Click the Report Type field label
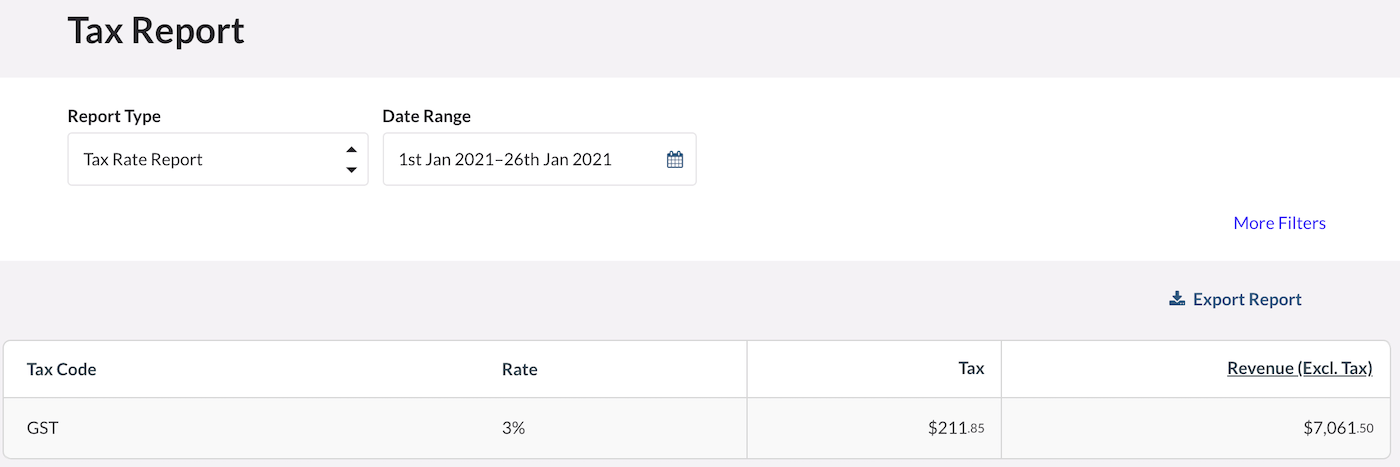The height and width of the screenshot is (467, 1400). [x=114, y=116]
